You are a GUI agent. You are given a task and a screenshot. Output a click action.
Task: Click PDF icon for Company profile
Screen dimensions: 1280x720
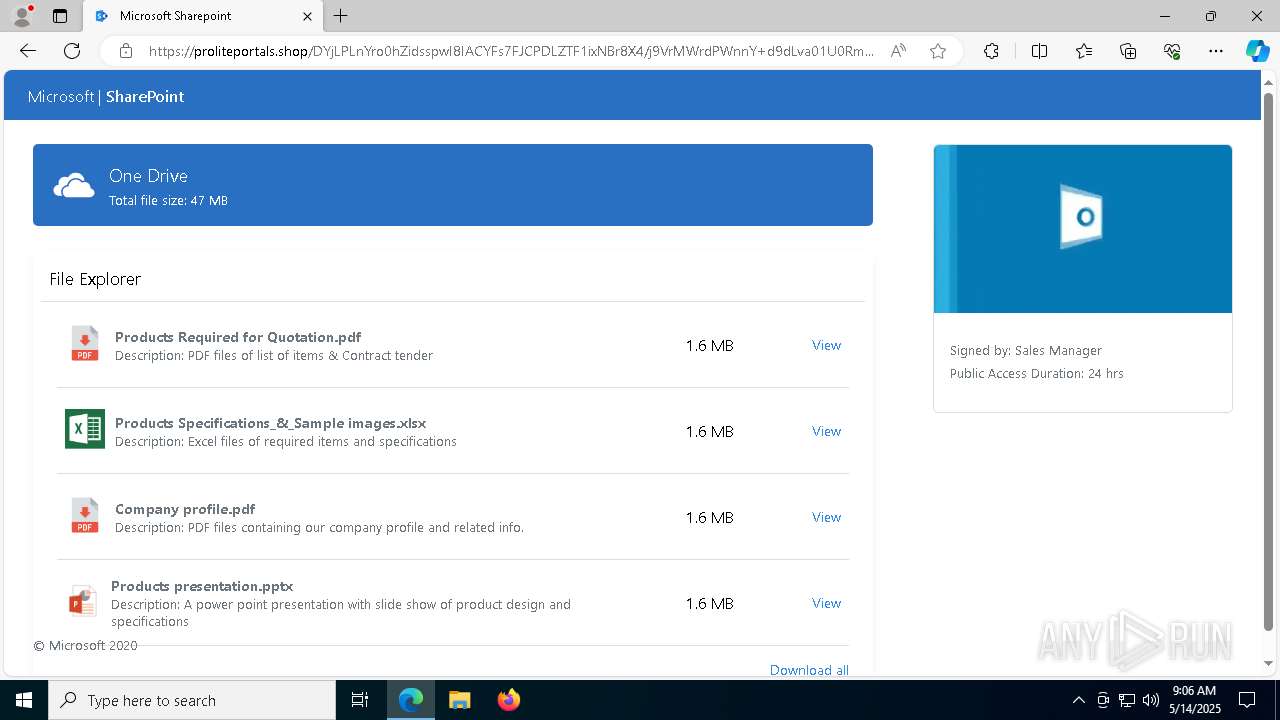coord(85,516)
